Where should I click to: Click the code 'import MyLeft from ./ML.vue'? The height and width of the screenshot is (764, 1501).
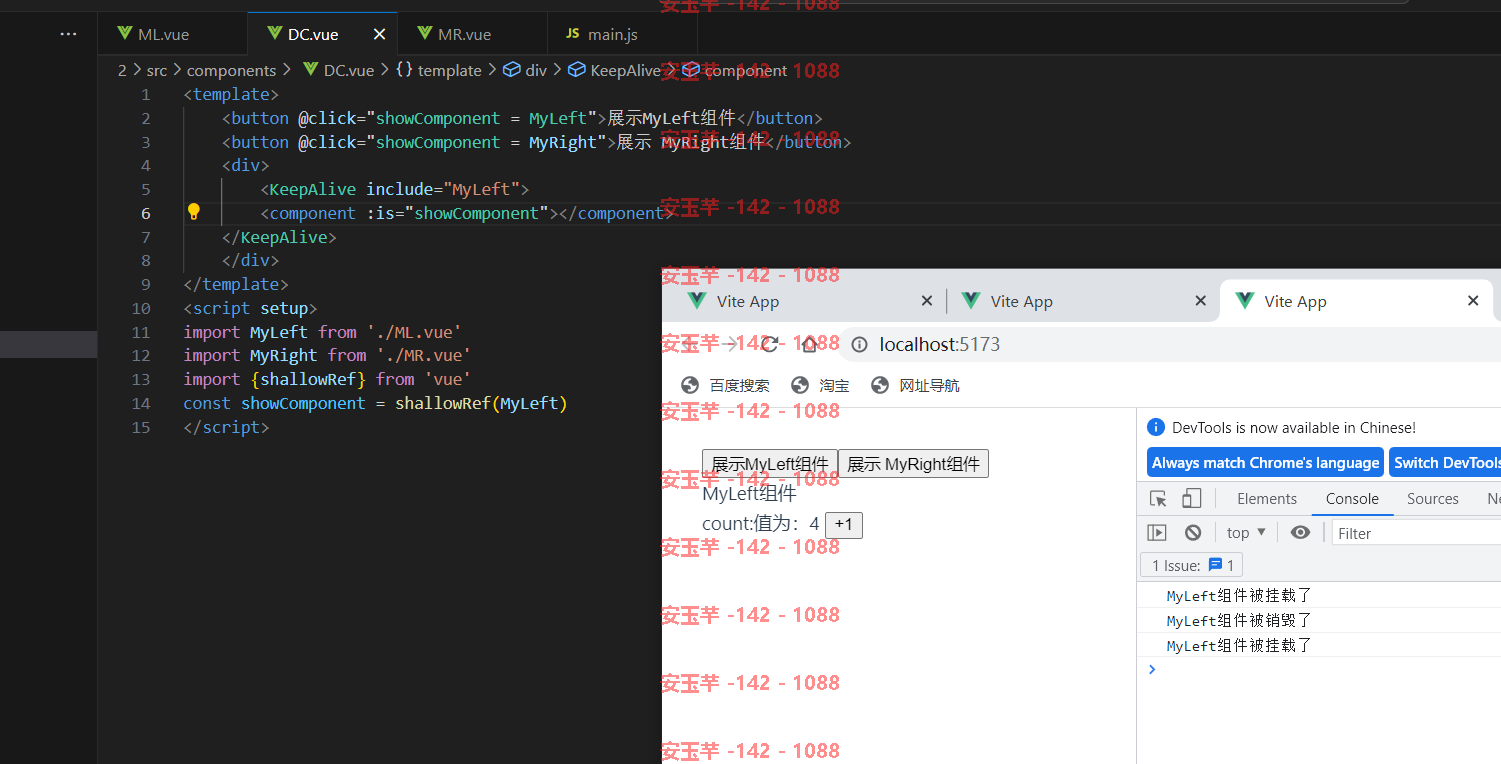pos(322,332)
